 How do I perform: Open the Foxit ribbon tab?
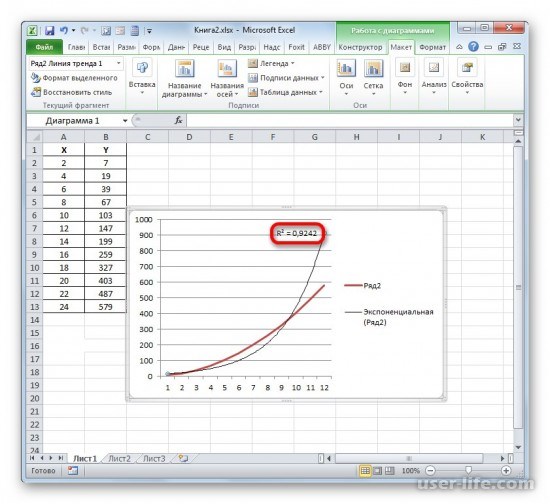296,47
